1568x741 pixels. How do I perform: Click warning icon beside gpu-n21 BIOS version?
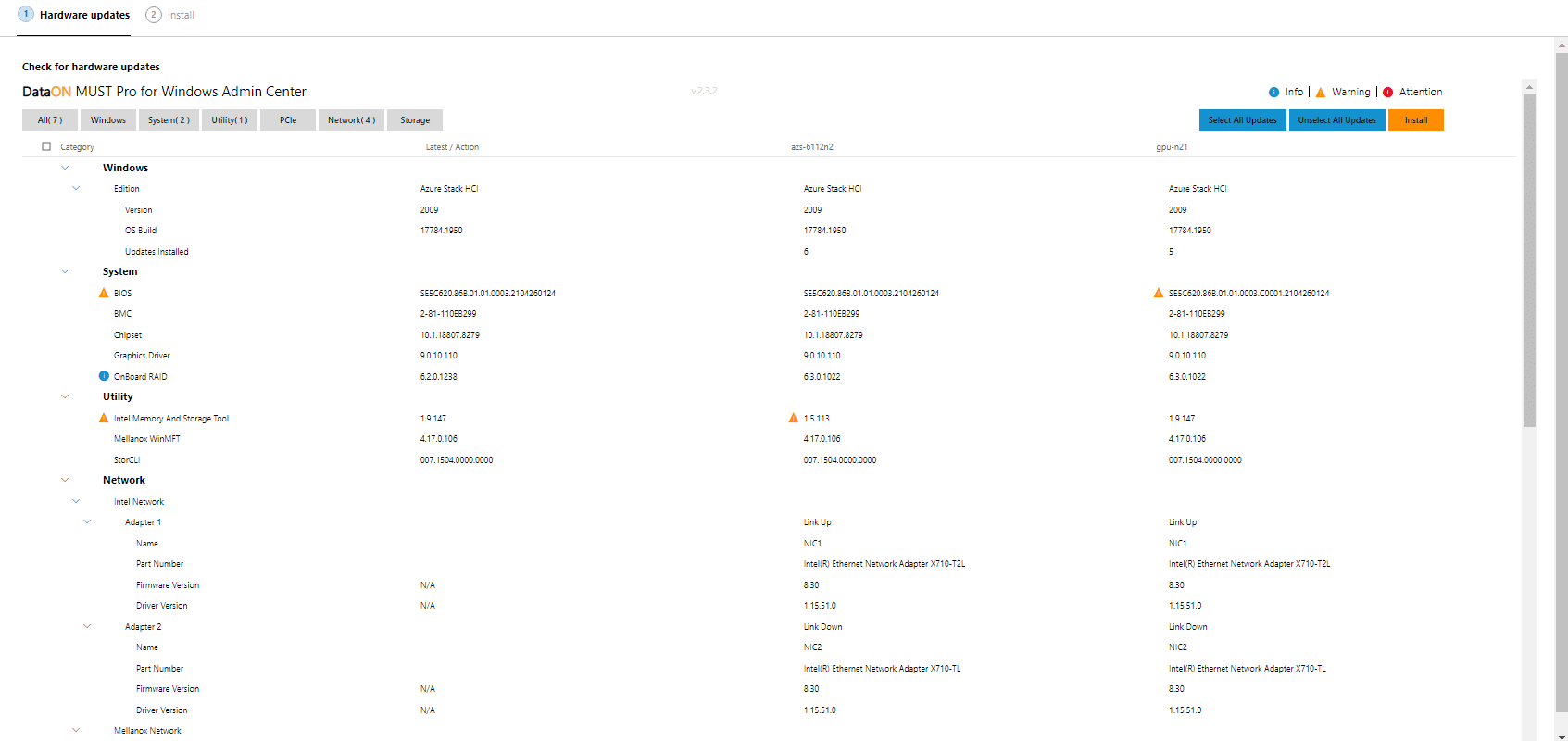[x=1158, y=293]
